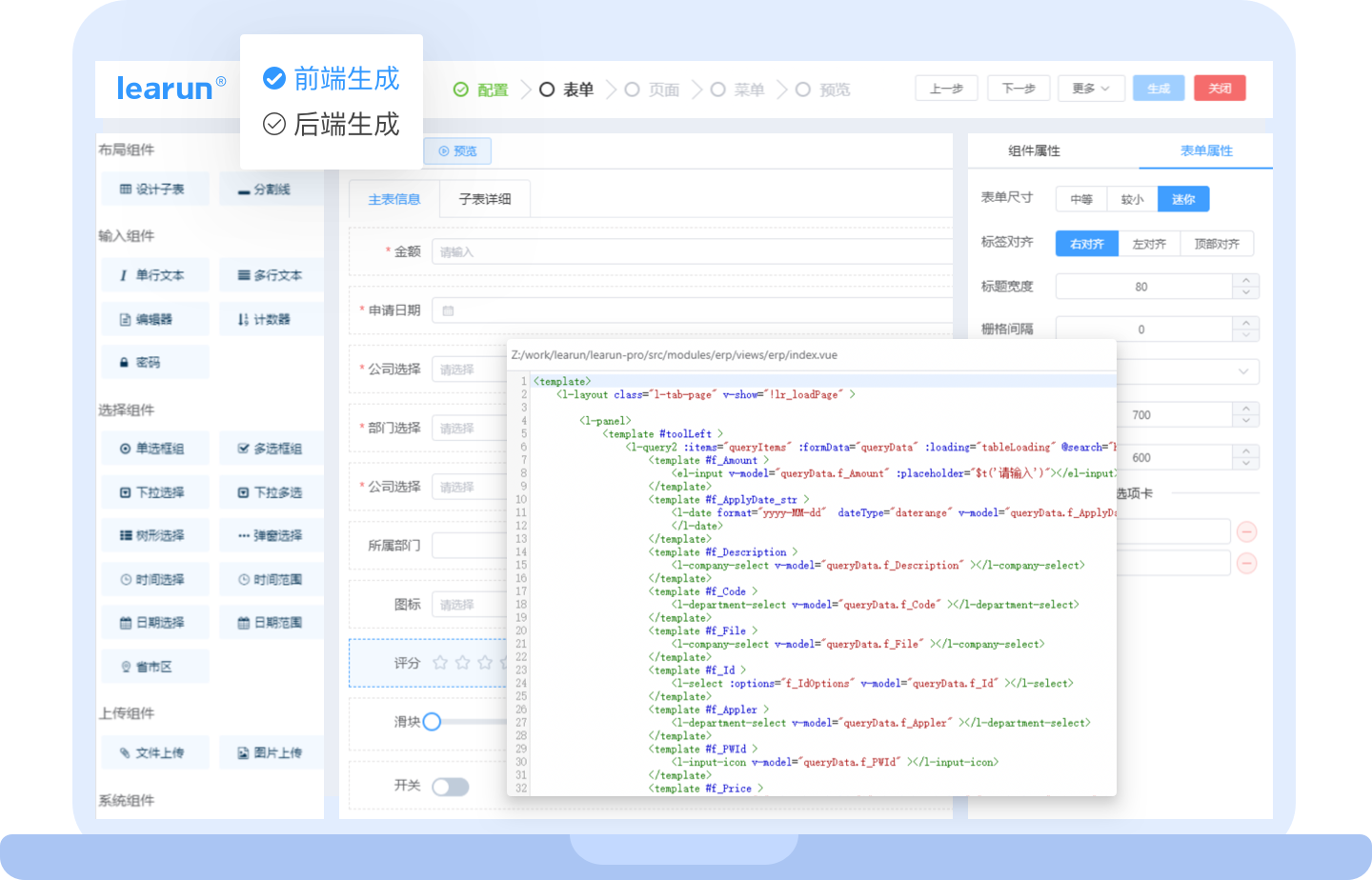
Task: Choose the 编辑器 editor component
Action: point(153,319)
